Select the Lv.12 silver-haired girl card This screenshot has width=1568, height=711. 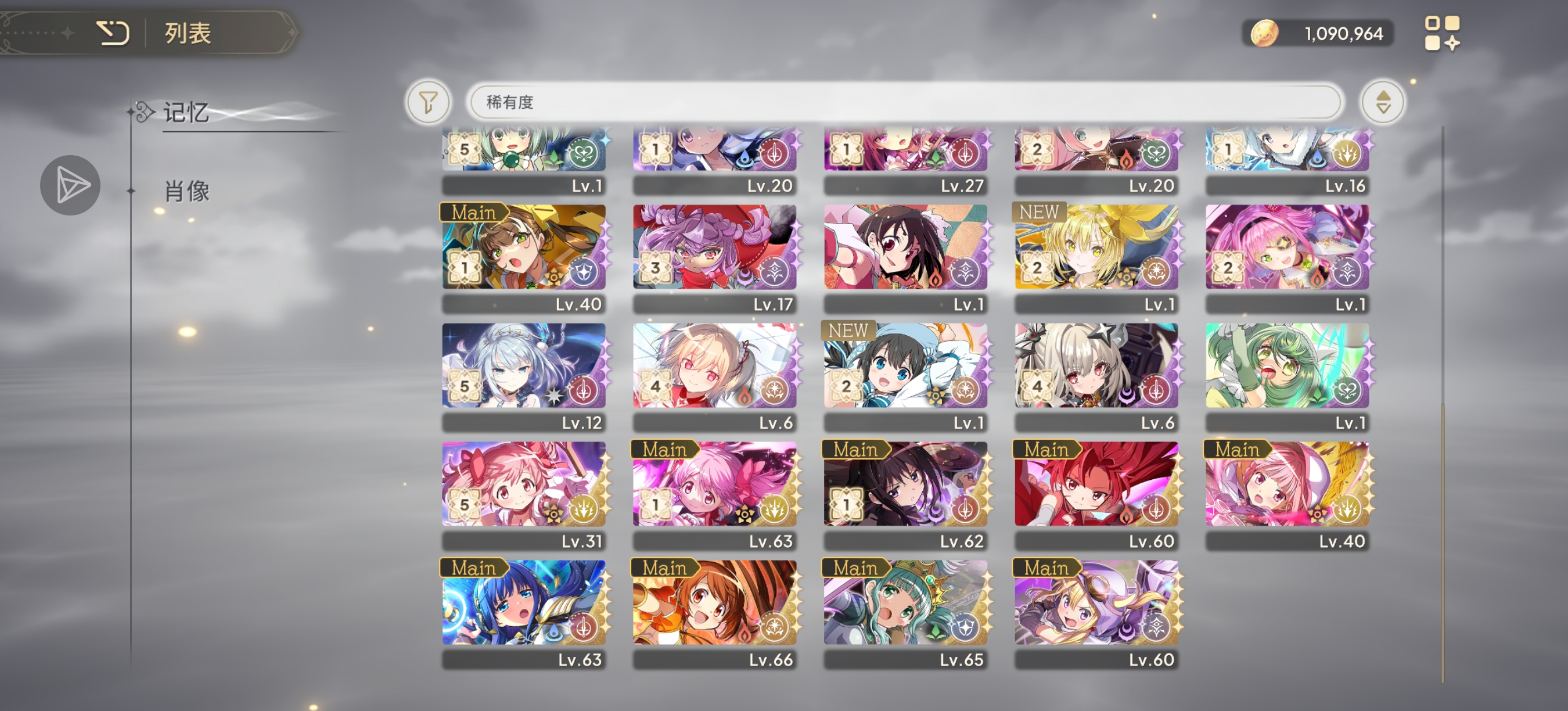(x=523, y=377)
